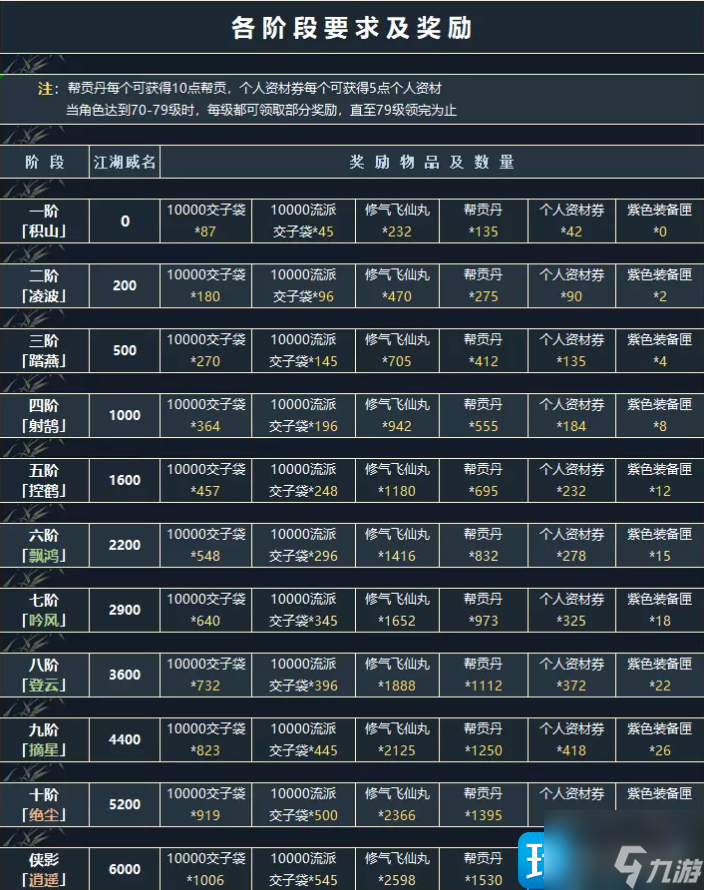
Task: Select the 四阶「射鹄」 stage cell
Action: point(44,415)
